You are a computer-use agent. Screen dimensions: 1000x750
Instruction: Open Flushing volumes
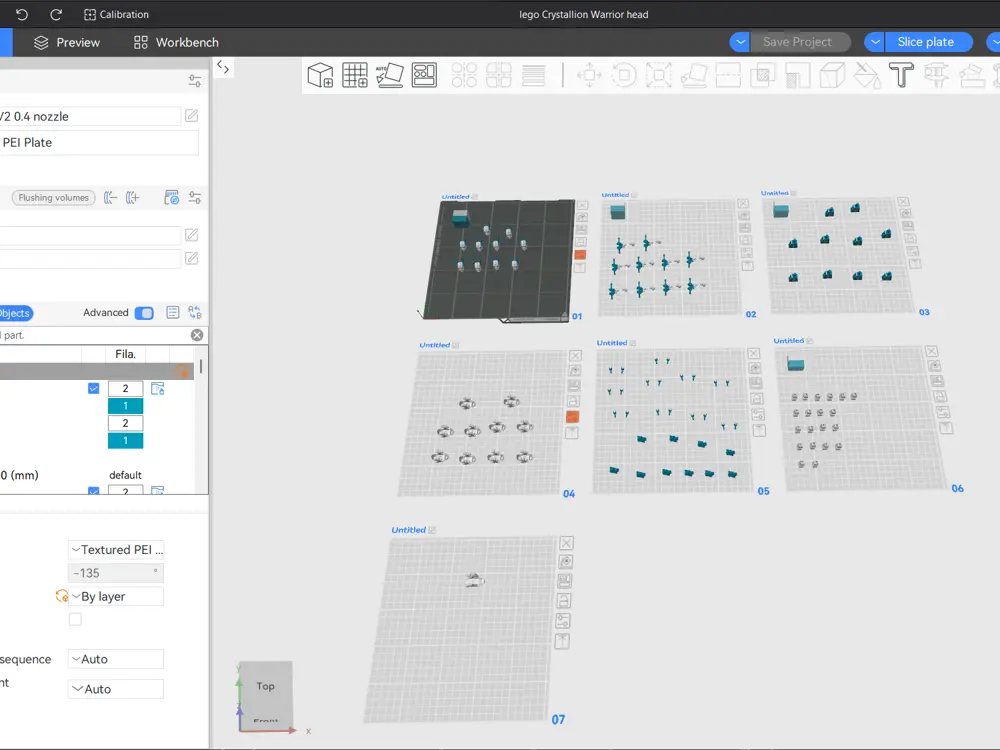click(x=54, y=198)
